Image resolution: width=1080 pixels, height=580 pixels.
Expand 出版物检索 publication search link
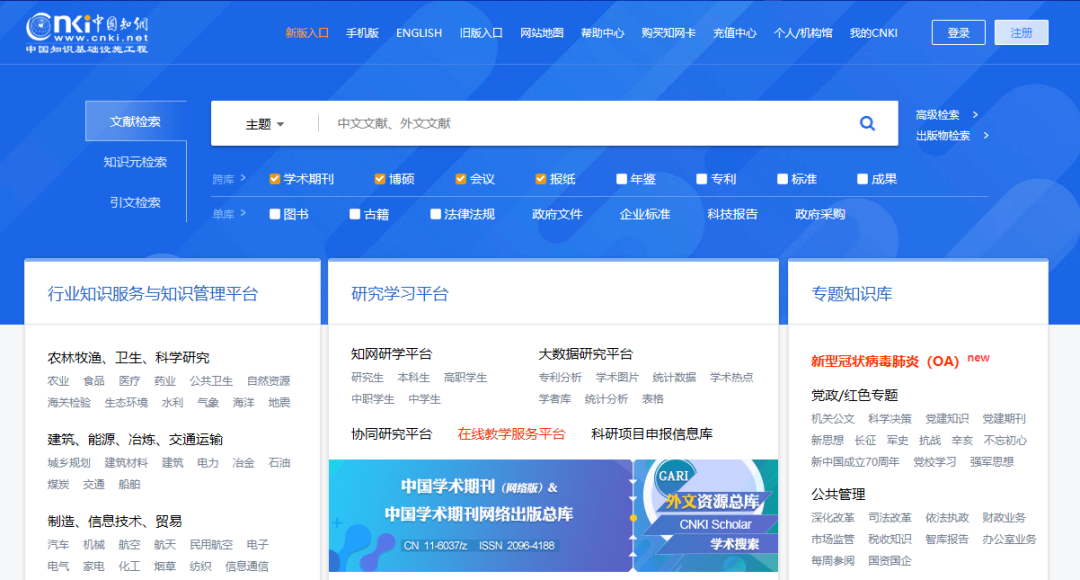952,136
